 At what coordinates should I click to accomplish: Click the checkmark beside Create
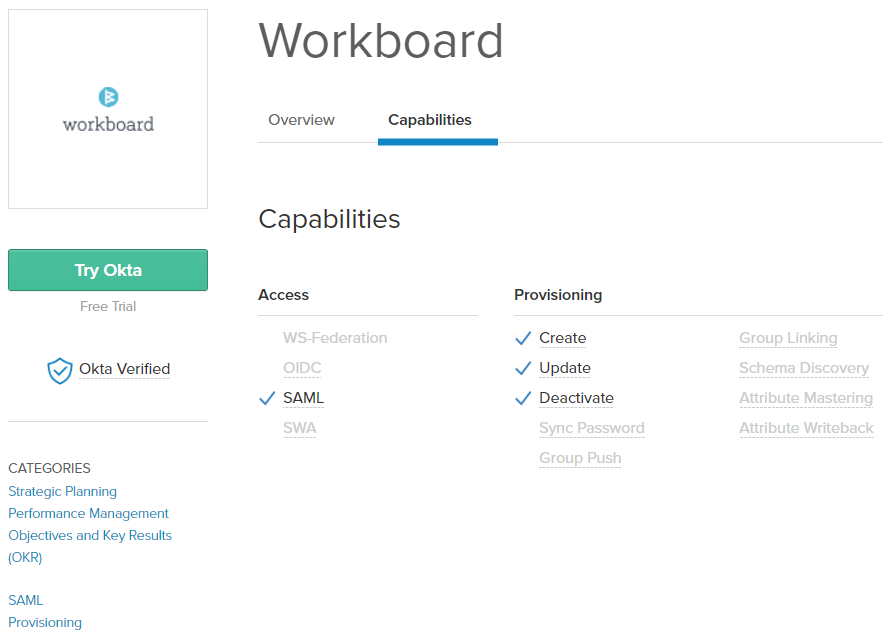click(x=523, y=338)
